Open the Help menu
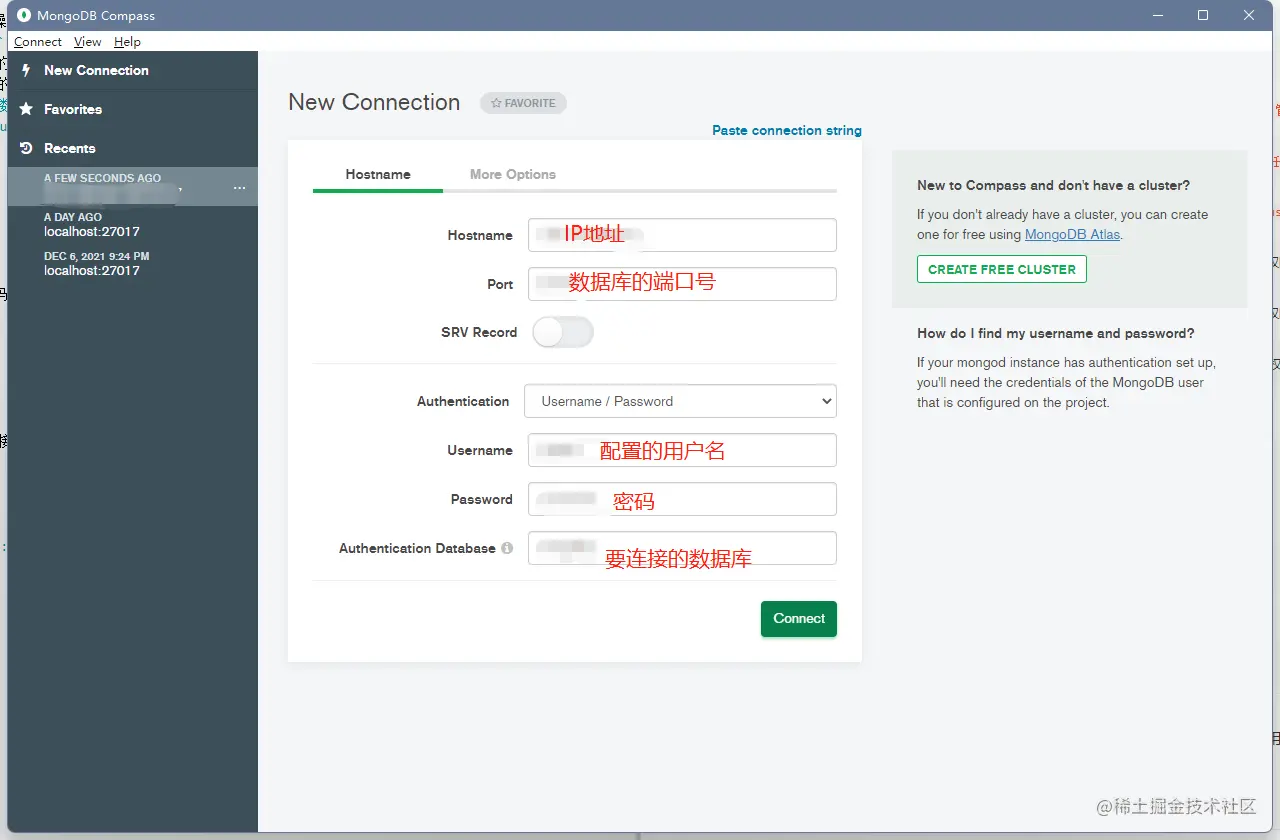The height and width of the screenshot is (840, 1280). 127,41
